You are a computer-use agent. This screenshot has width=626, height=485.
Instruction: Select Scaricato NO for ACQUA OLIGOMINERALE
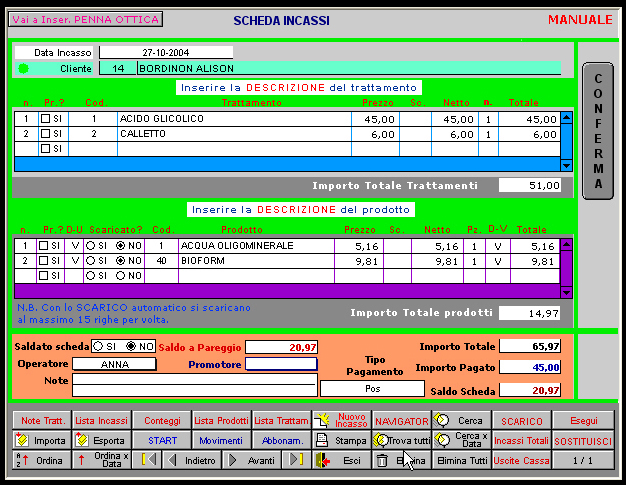click(120, 245)
